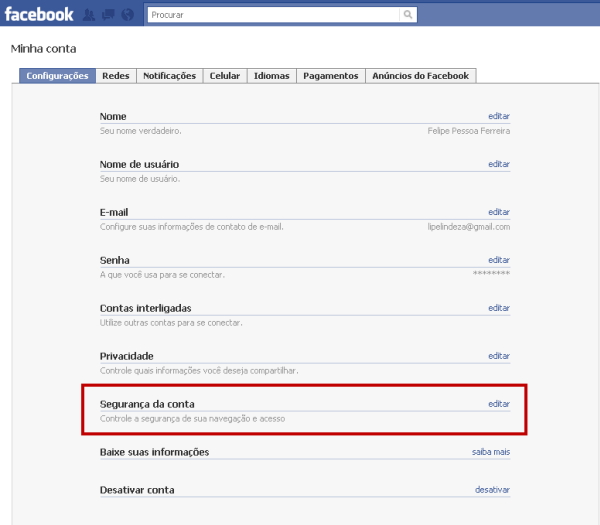The image size is (600, 525).
Task: Click the Baixe suas informações heading
Action: point(154,452)
